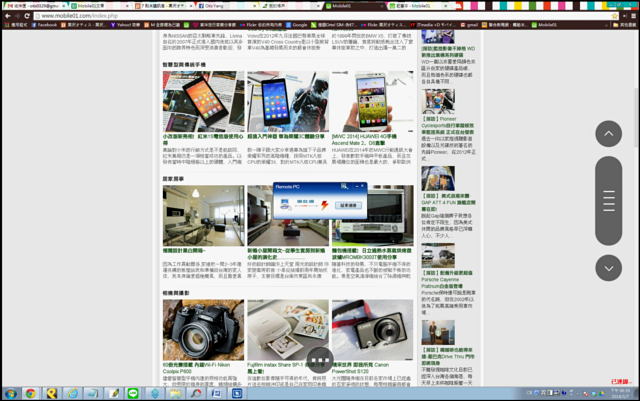Switch to the rightmost tab with Mobile01 in its title
This screenshot has height=401, width=640.
coord(418,6)
